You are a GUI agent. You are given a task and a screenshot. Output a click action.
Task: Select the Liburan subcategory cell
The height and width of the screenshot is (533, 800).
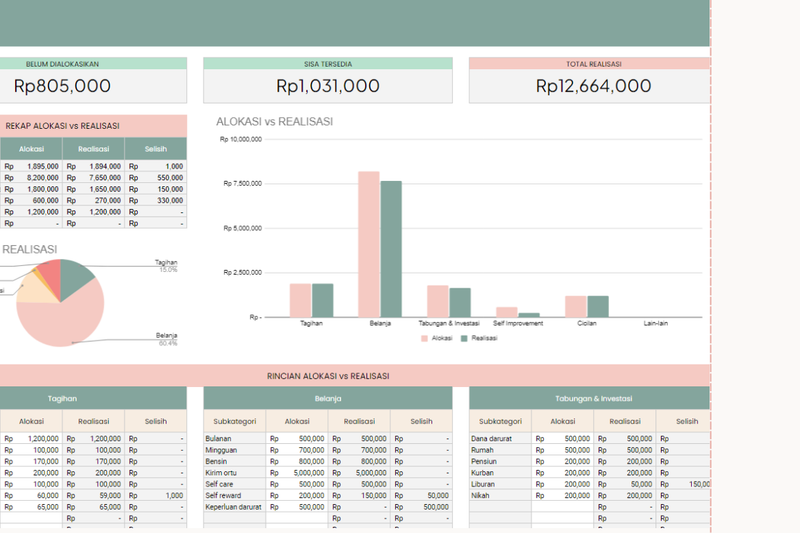coord(501,484)
